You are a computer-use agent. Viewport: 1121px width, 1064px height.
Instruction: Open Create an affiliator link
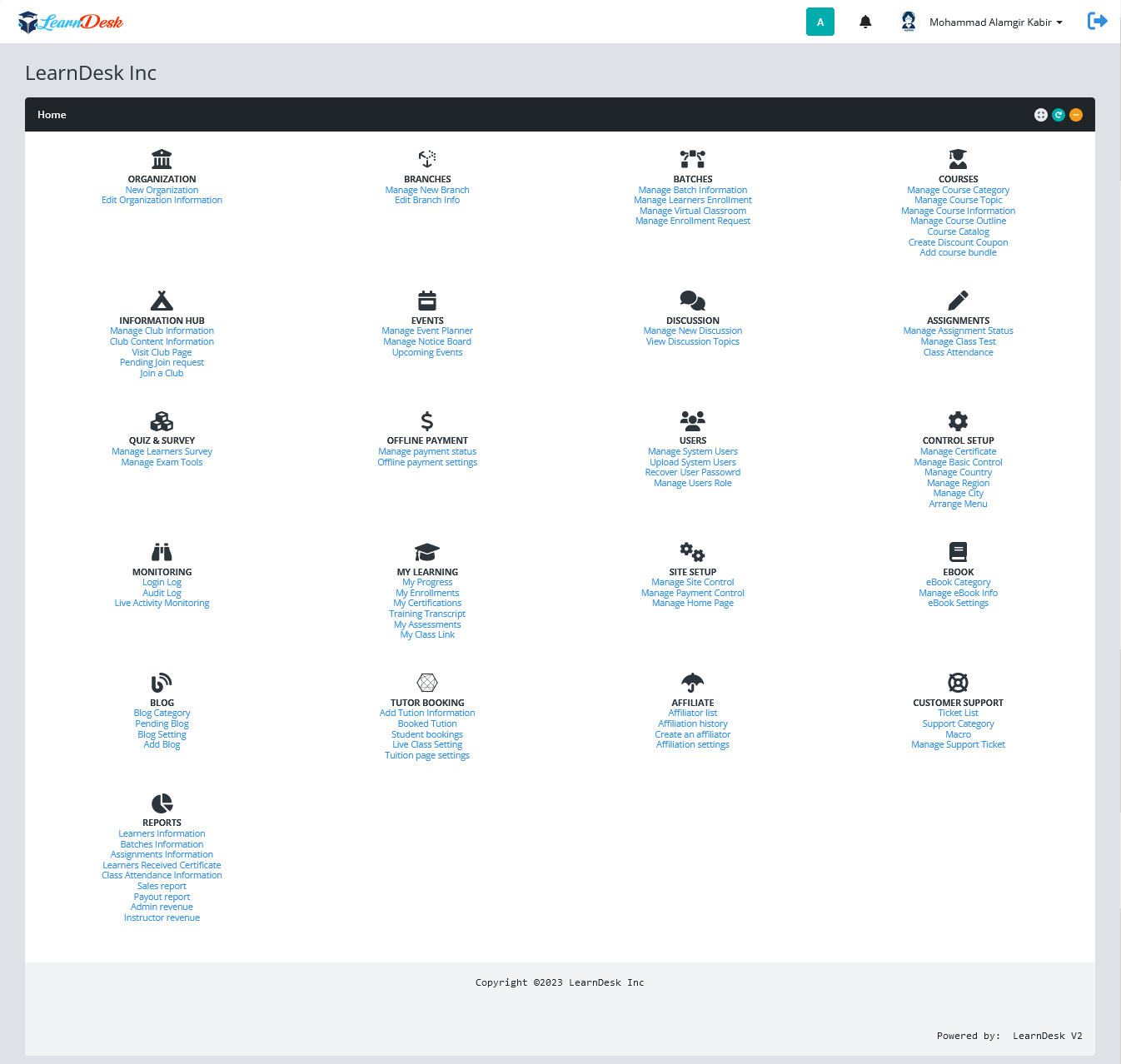[x=693, y=734]
